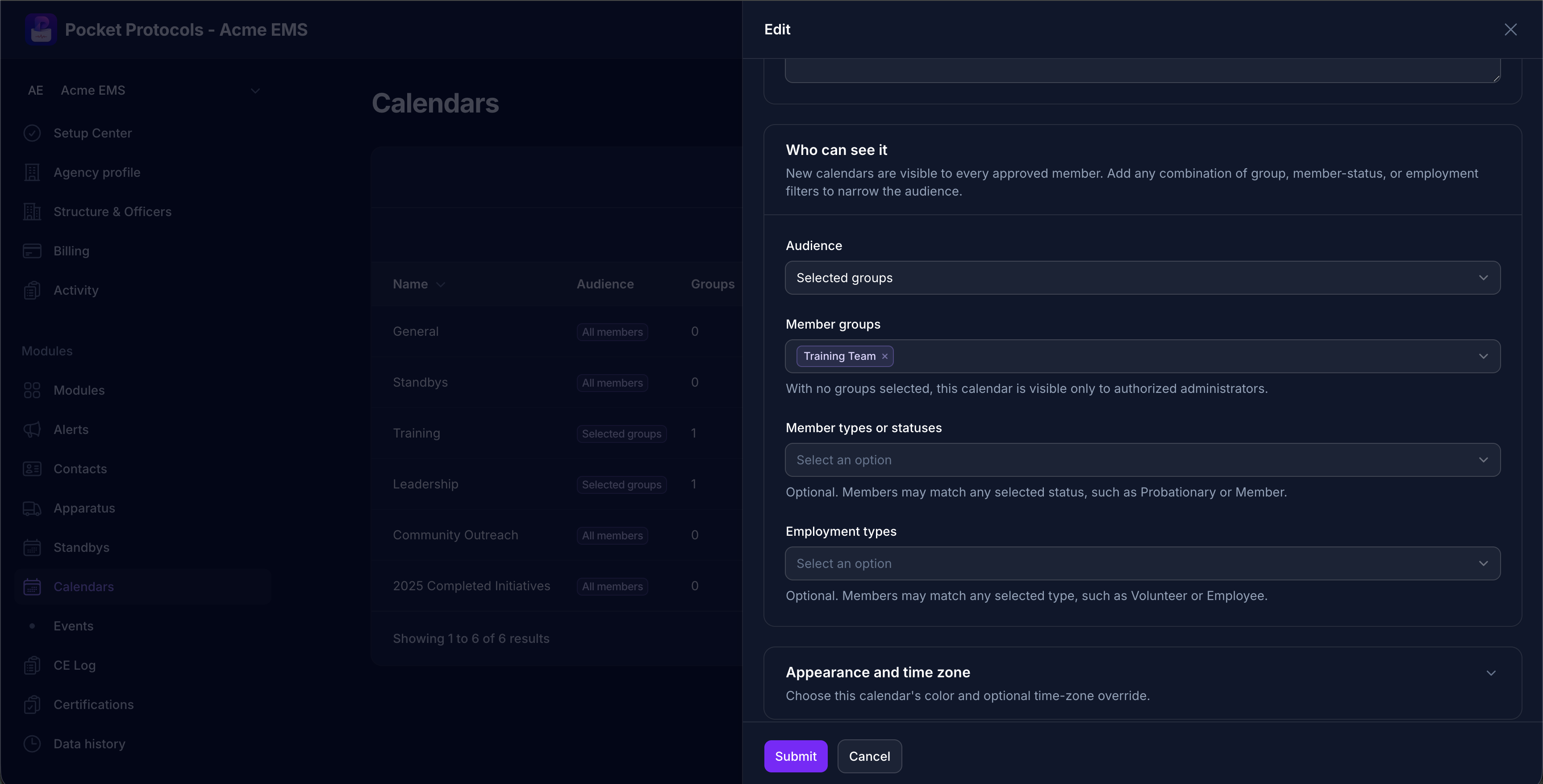Click the CE Log clipboard icon
This screenshot has width=1543, height=784.
click(x=32, y=665)
